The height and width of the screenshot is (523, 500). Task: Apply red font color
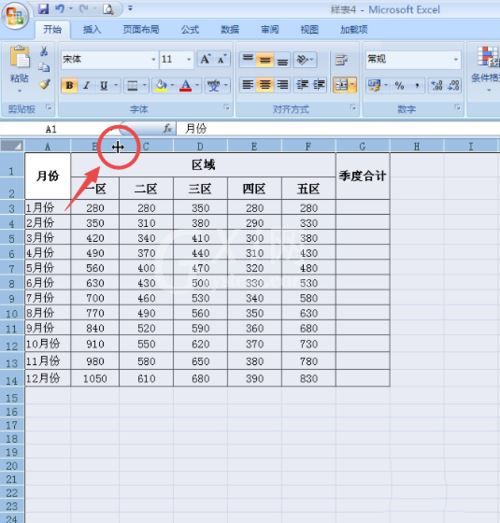click(185, 86)
